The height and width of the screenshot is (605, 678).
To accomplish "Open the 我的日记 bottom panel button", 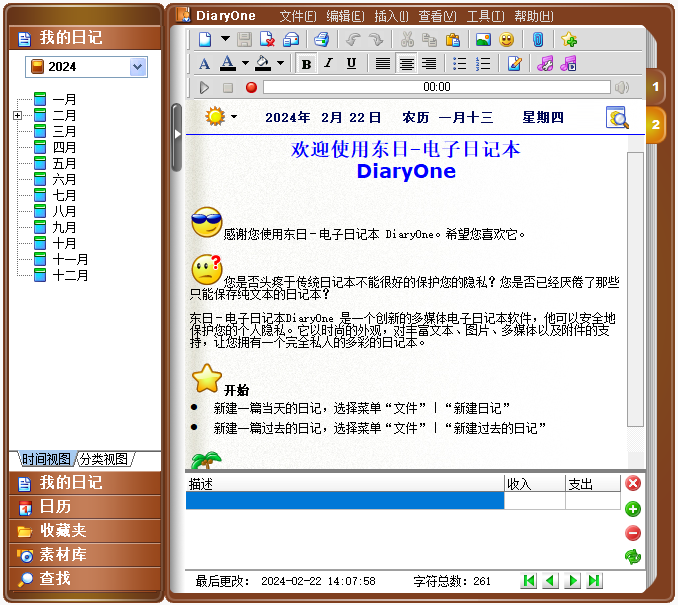I will point(85,483).
